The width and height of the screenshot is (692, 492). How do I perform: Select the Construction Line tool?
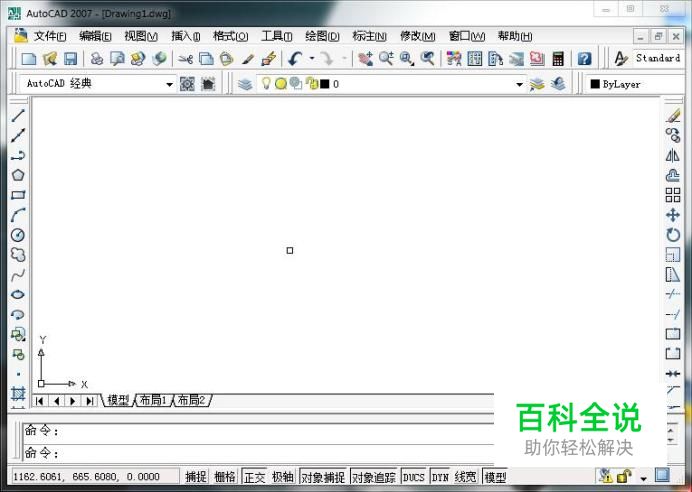pyautogui.click(x=18, y=135)
